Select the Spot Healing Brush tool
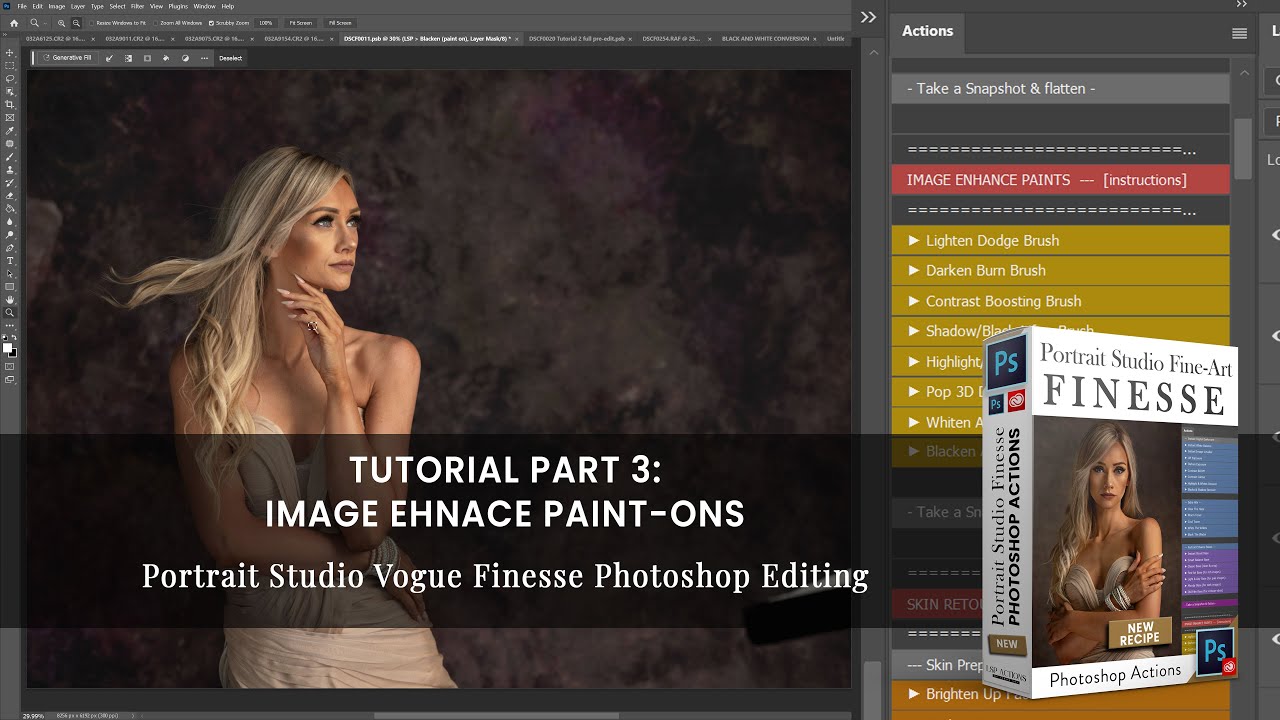Screen dimensions: 1280x720 (10, 142)
